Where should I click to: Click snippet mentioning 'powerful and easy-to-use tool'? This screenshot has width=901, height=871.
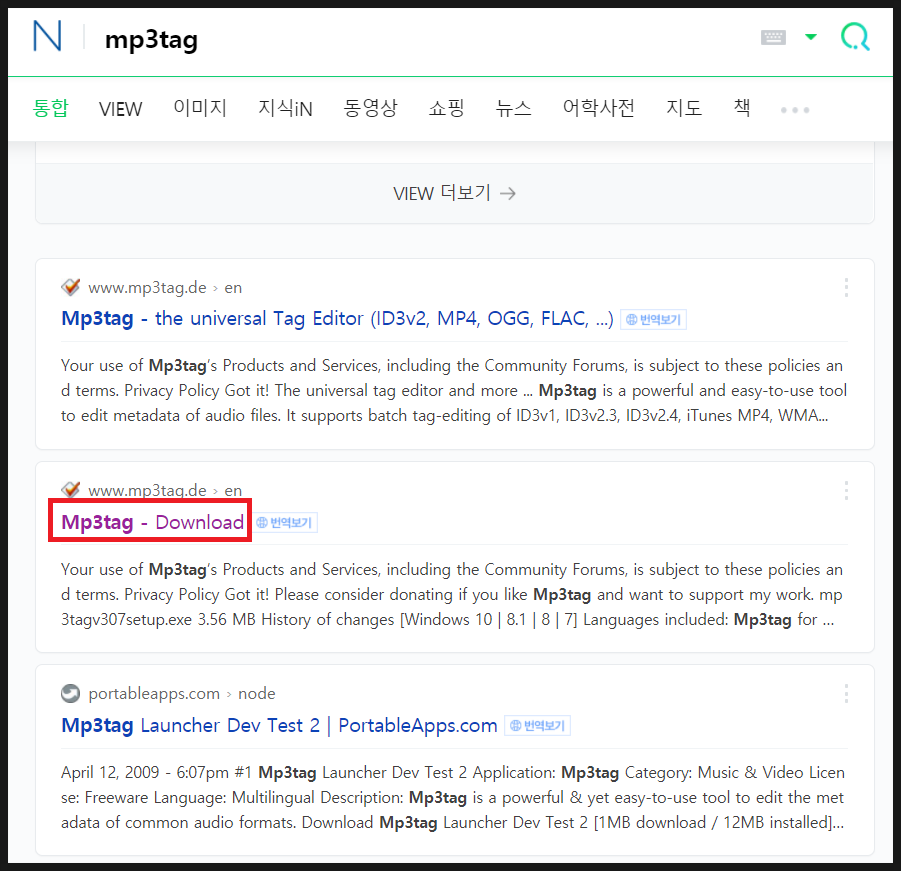pyautogui.click(x=454, y=390)
